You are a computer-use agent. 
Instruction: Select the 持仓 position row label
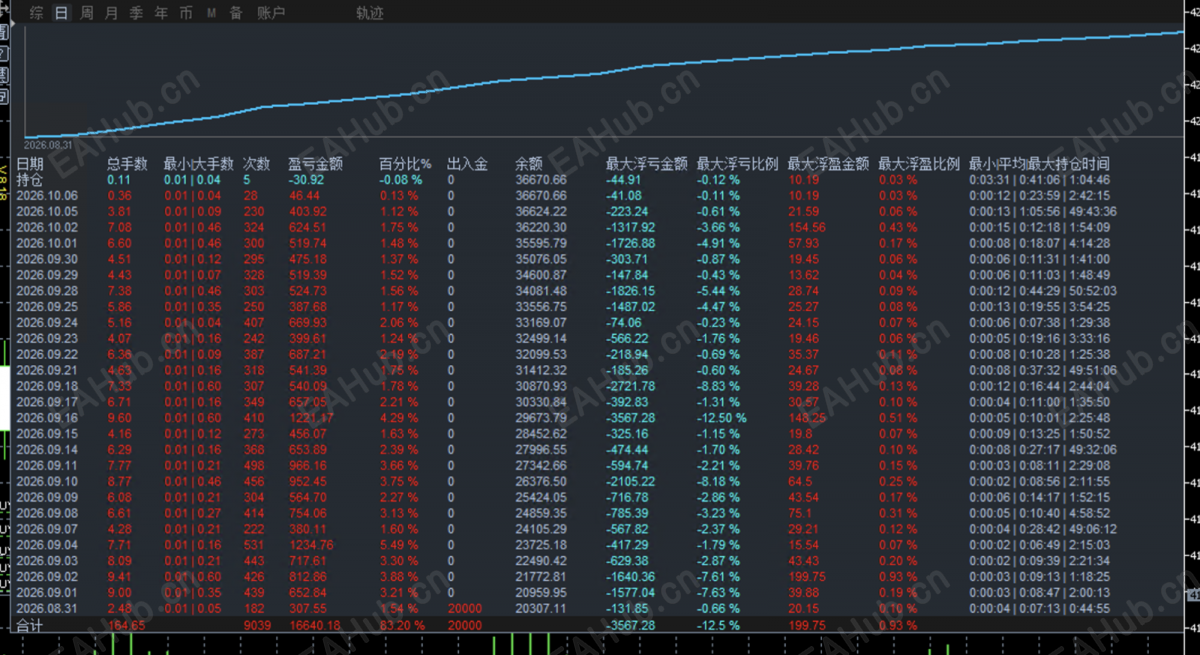[x=30, y=180]
